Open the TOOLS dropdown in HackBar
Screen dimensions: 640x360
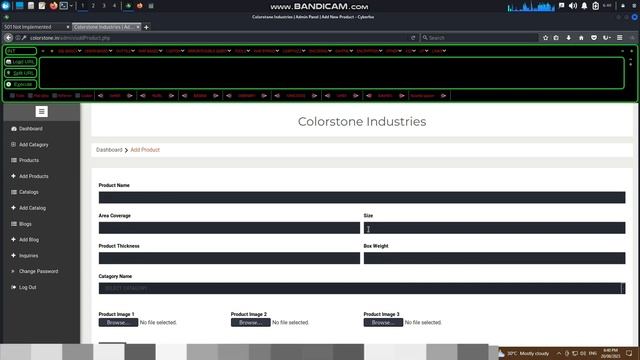pos(242,51)
